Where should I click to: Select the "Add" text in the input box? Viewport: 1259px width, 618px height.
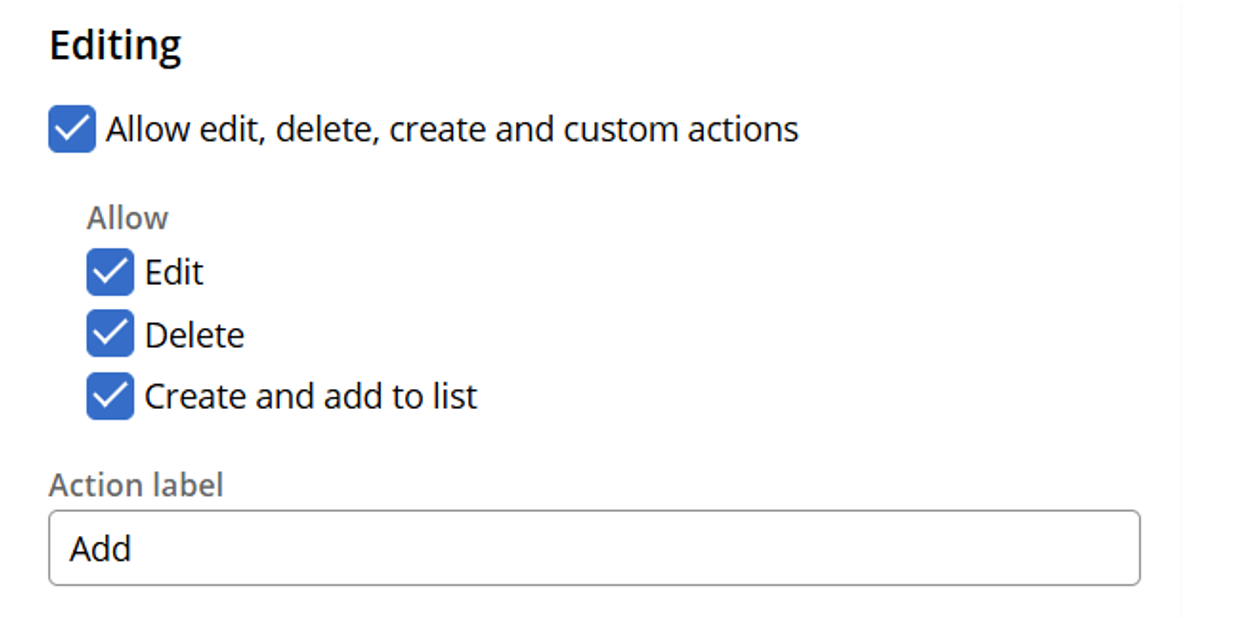99,547
